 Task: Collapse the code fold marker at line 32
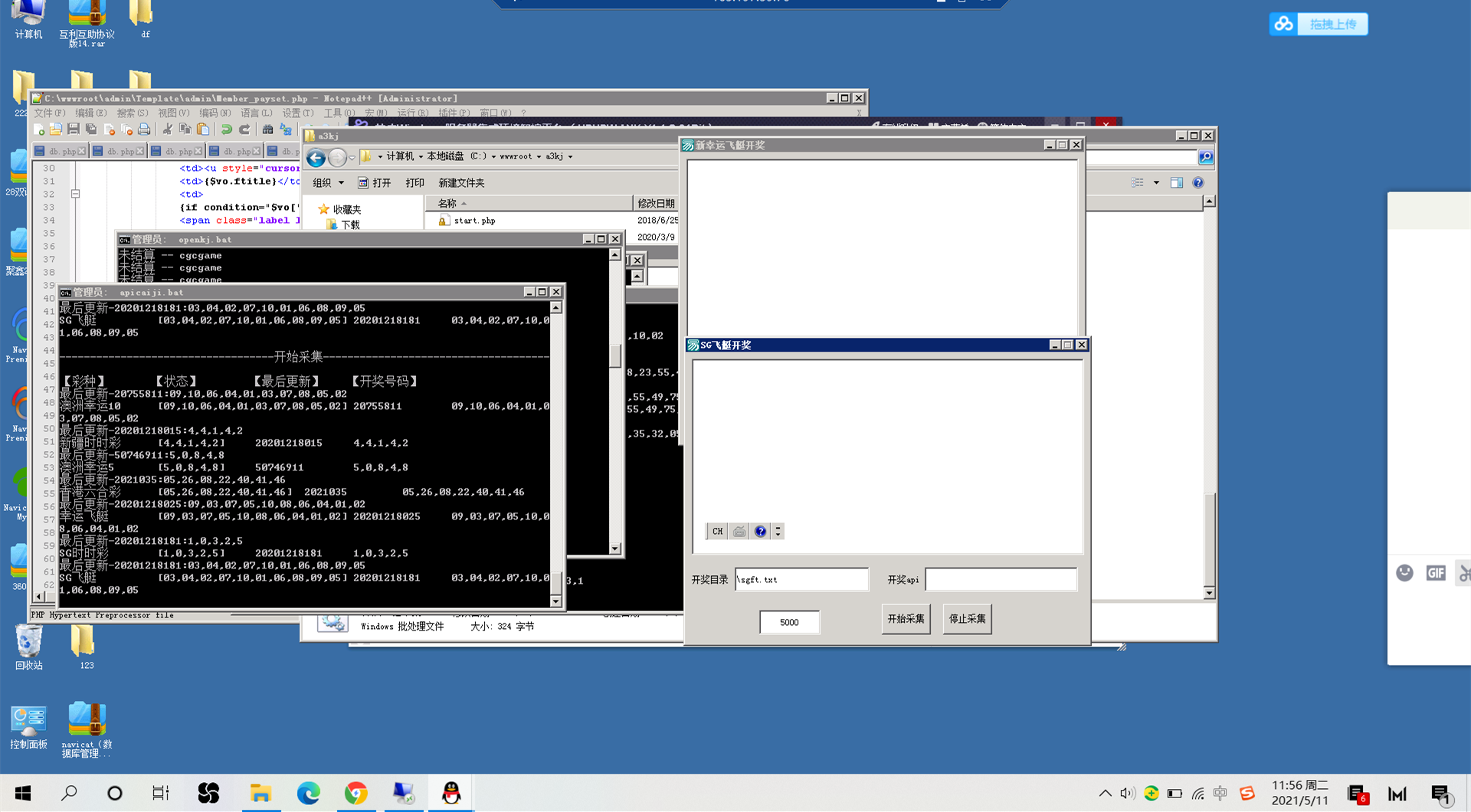(x=75, y=194)
